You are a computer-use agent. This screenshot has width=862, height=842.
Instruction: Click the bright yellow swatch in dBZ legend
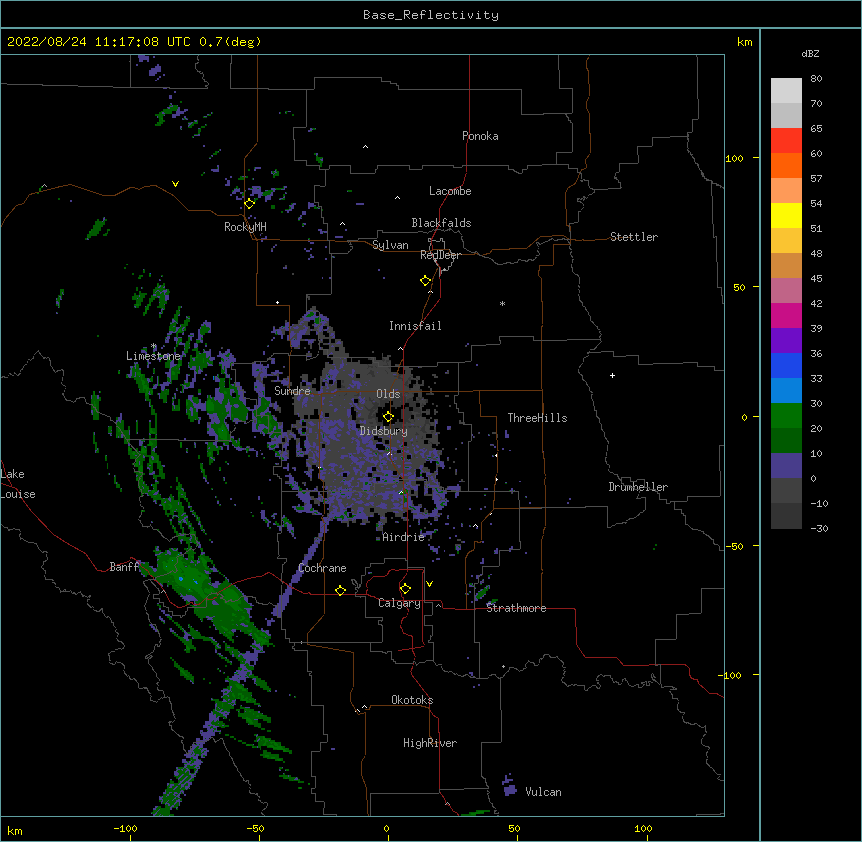[786, 215]
